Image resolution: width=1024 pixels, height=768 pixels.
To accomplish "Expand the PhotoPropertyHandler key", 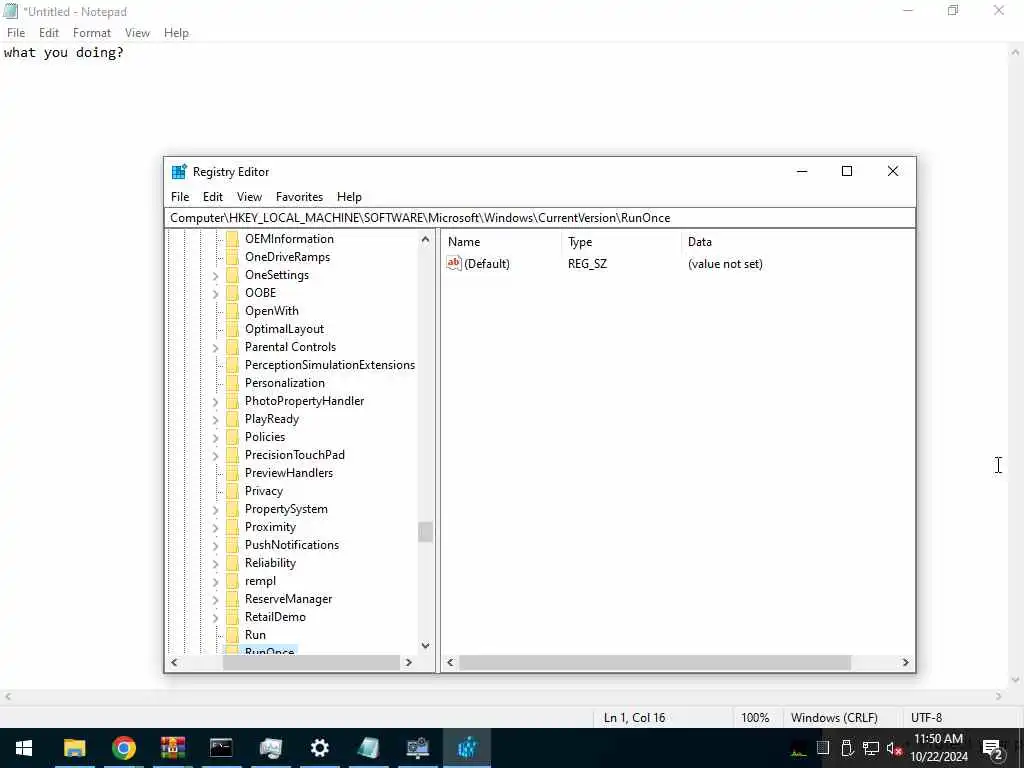I will pyautogui.click(x=216, y=402).
